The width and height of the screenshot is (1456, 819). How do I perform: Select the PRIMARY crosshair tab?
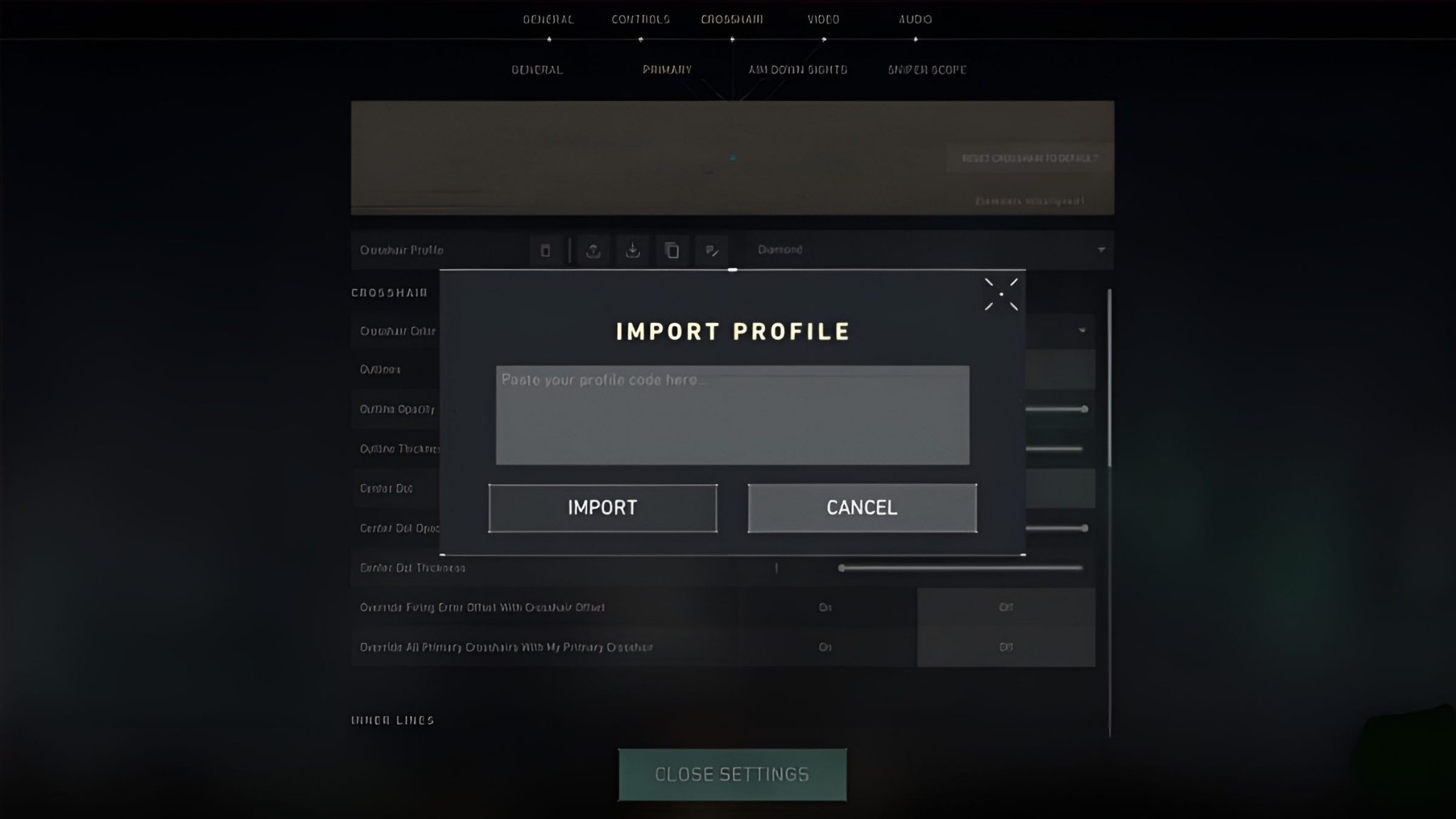coord(668,69)
